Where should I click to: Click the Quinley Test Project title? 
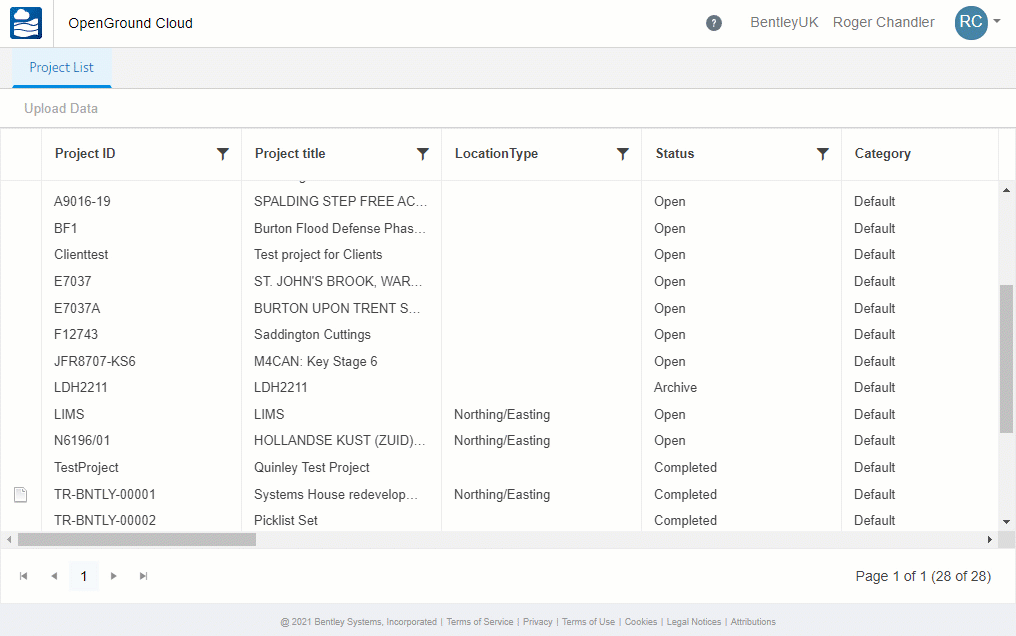pos(312,468)
